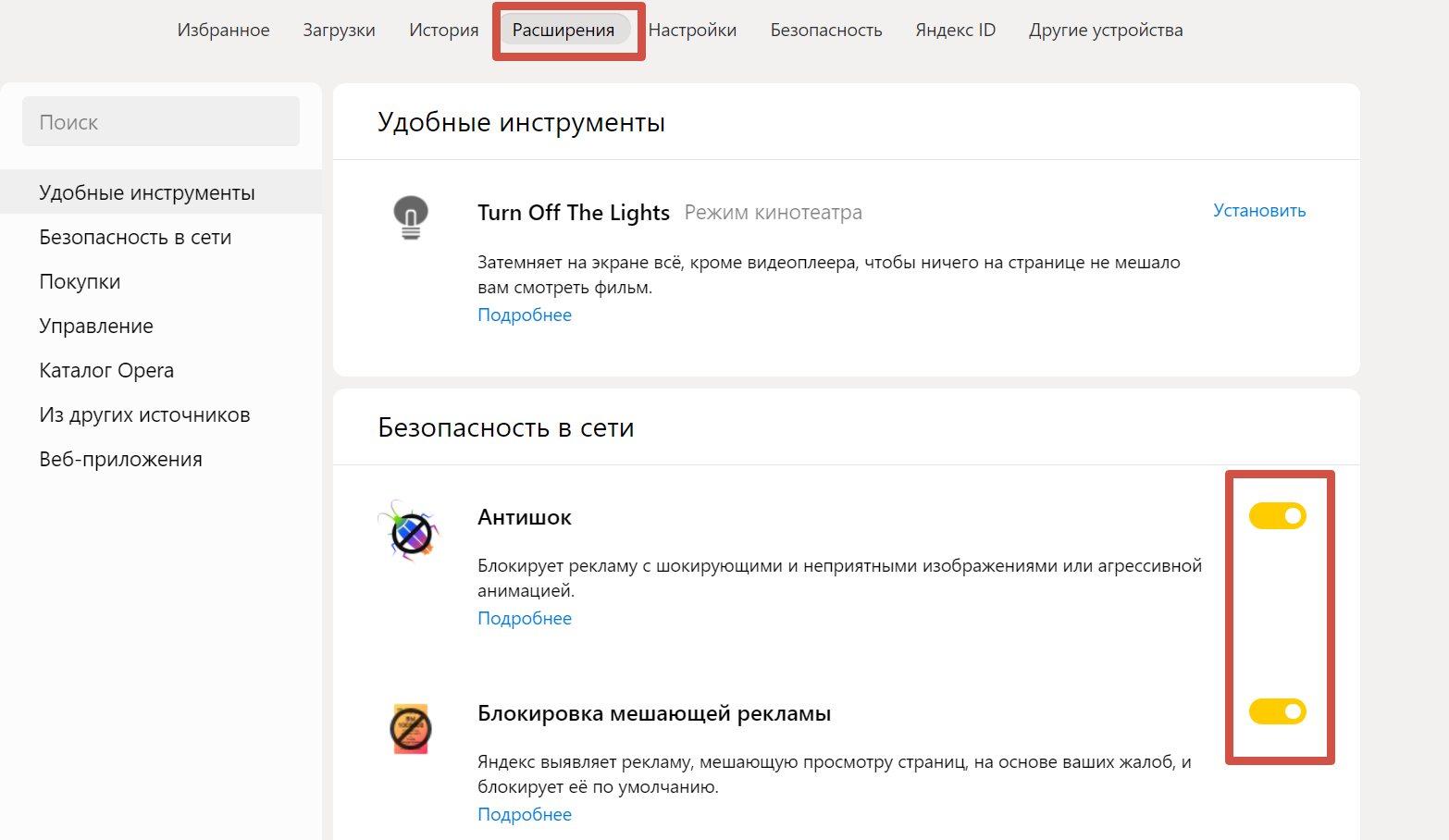Open the Избранное tab
The height and width of the screenshot is (840, 1449).
coord(223,30)
